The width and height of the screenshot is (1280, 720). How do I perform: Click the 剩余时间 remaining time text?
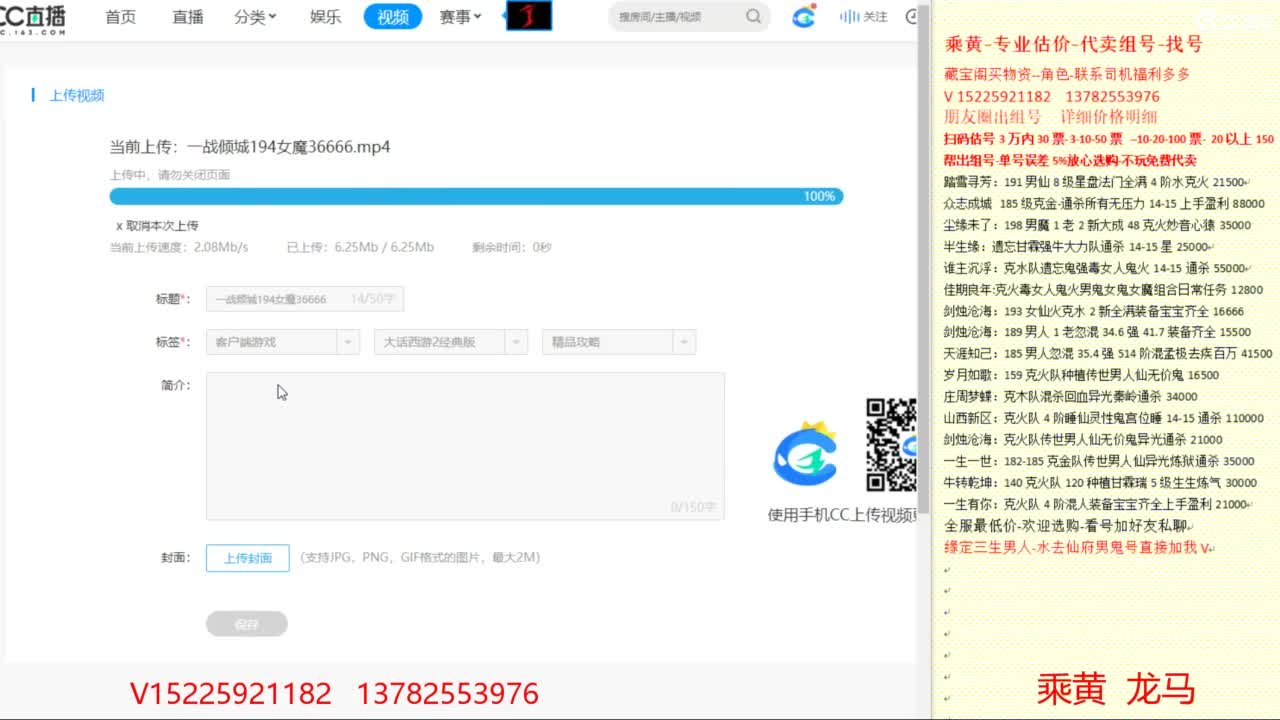512,247
